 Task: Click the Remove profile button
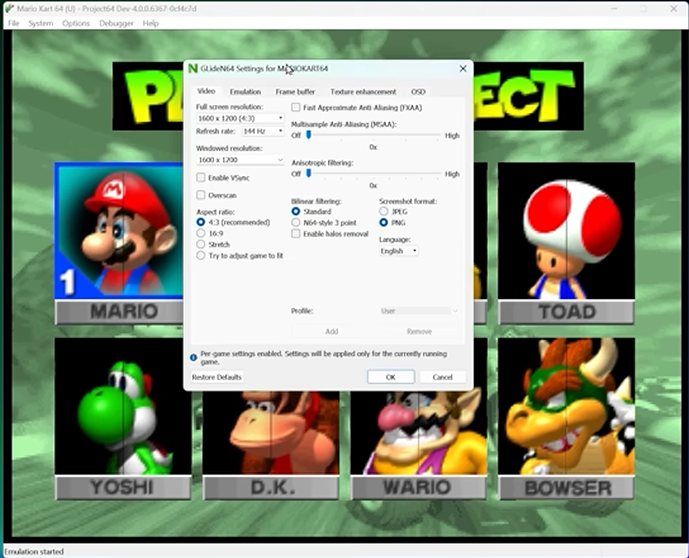[x=419, y=331]
